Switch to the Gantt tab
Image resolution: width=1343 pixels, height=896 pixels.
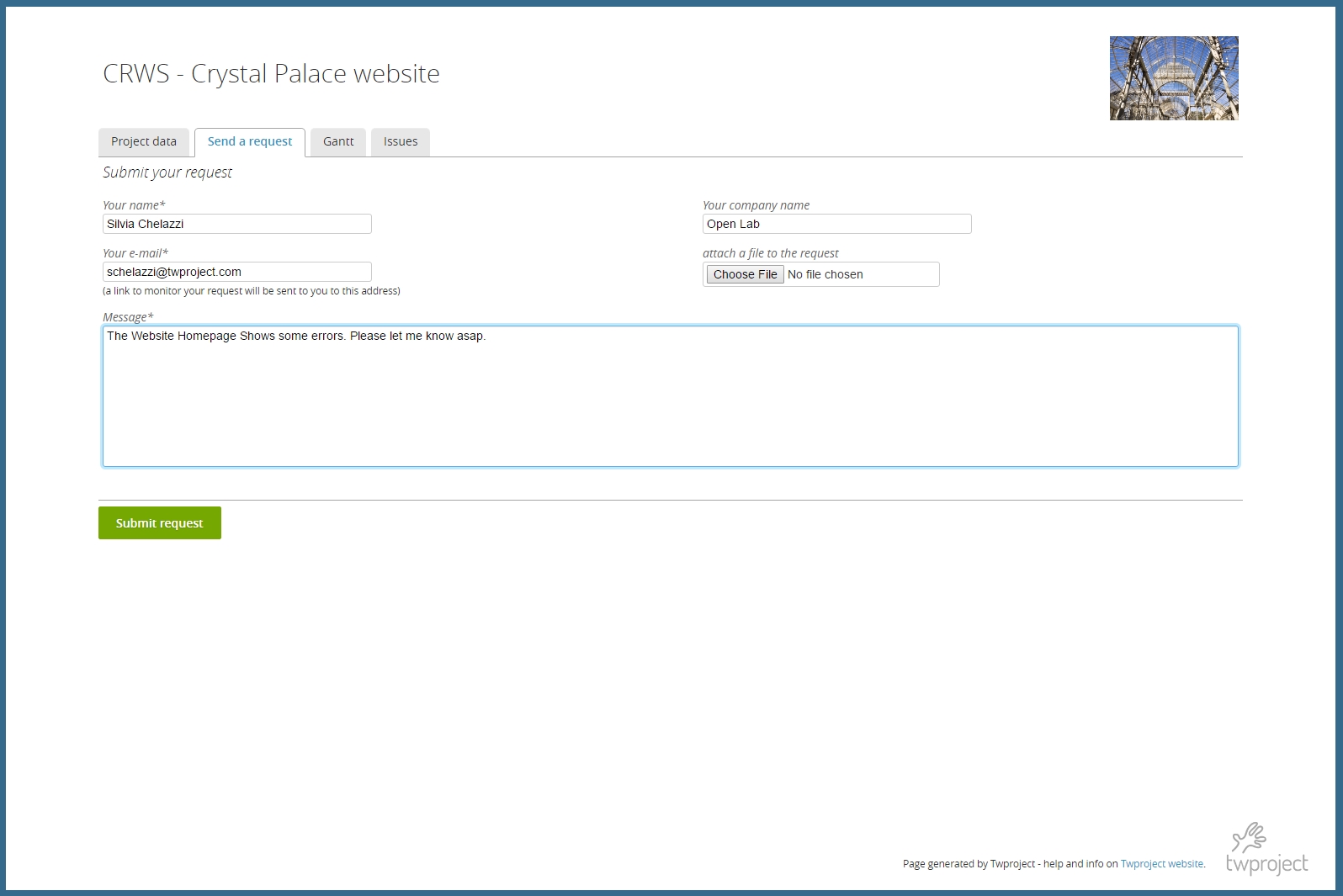point(338,142)
